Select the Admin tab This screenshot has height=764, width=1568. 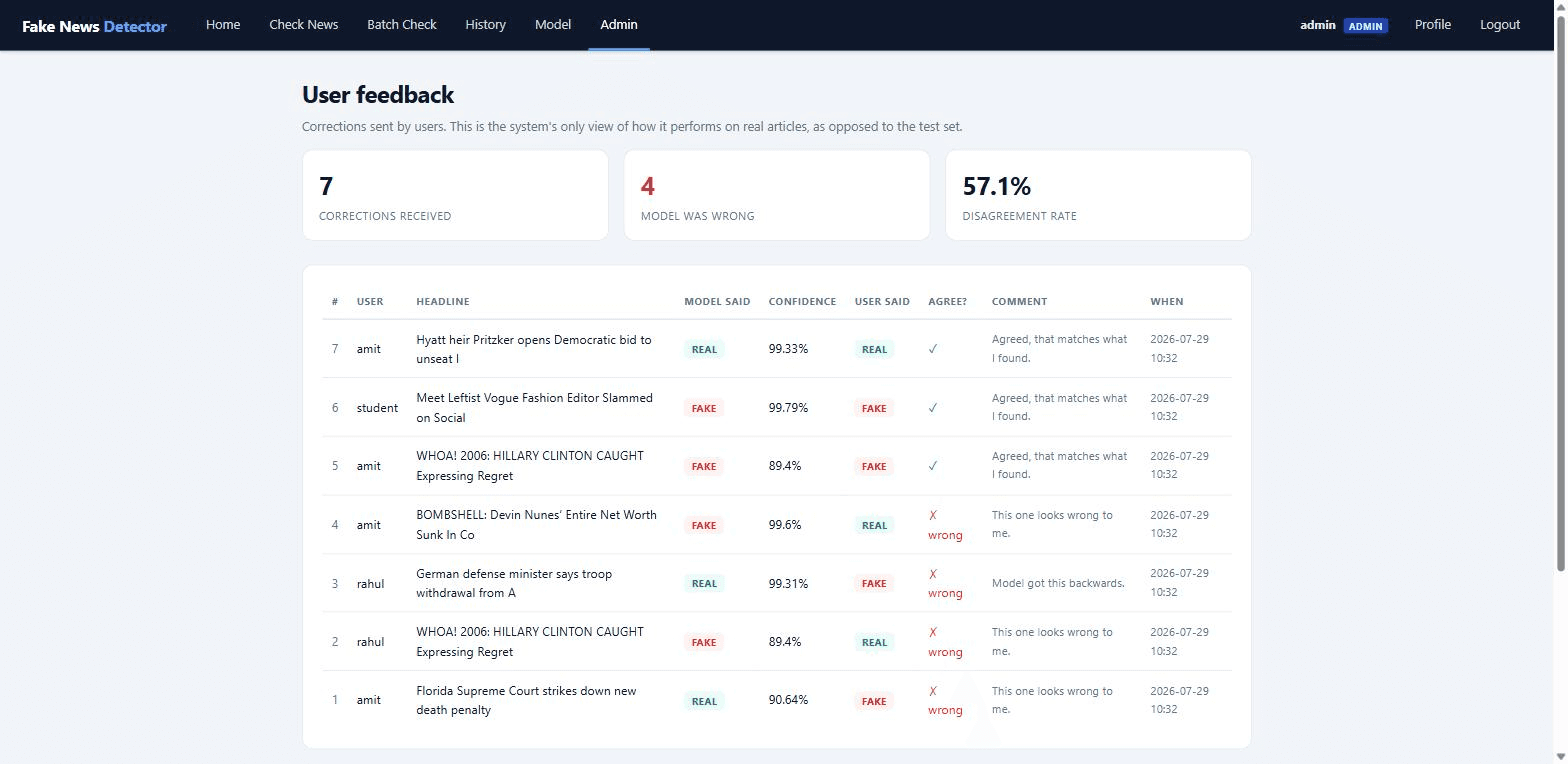click(x=619, y=24)
